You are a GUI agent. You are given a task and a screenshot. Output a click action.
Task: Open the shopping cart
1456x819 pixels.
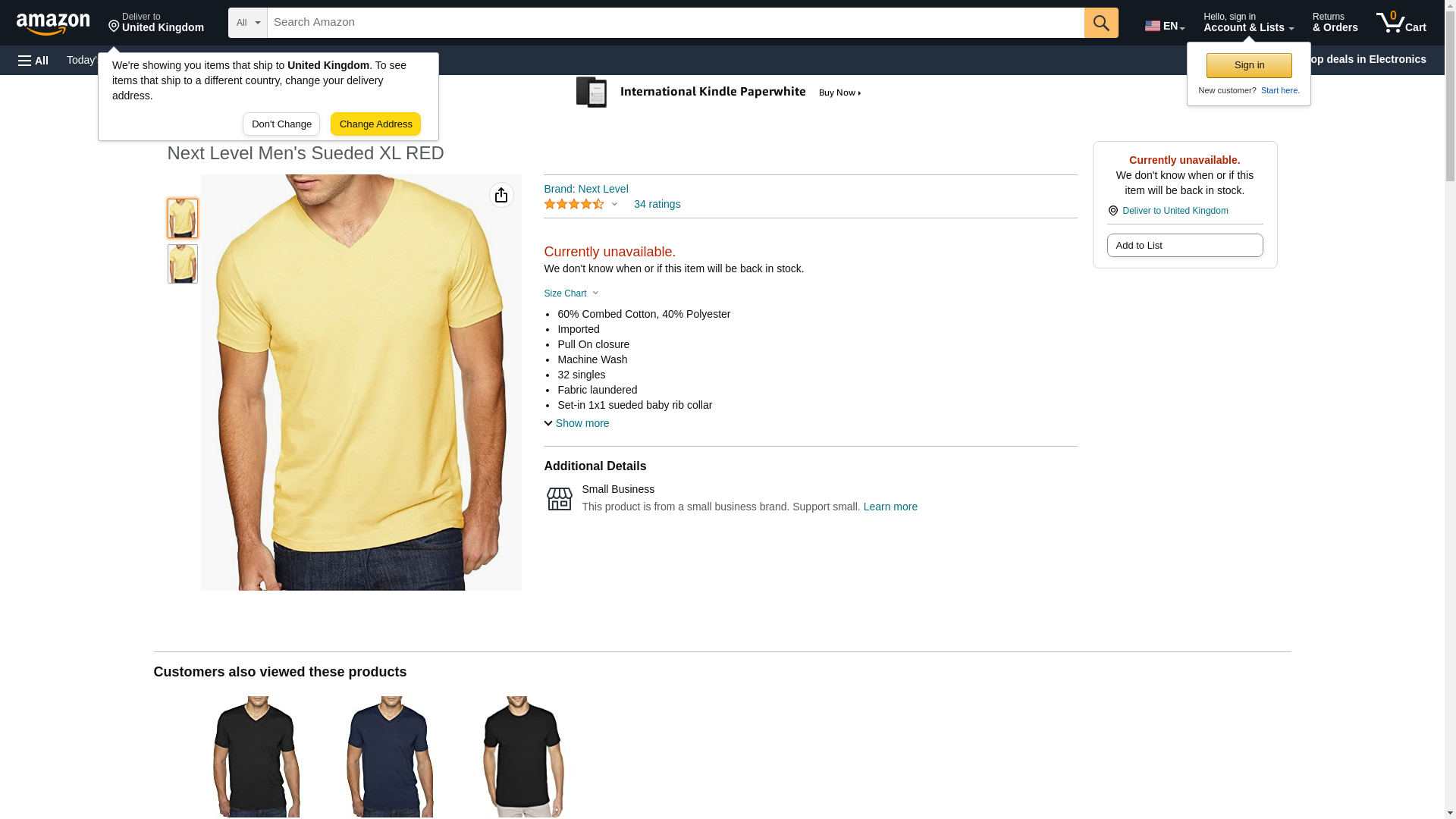click(1401, 23)
